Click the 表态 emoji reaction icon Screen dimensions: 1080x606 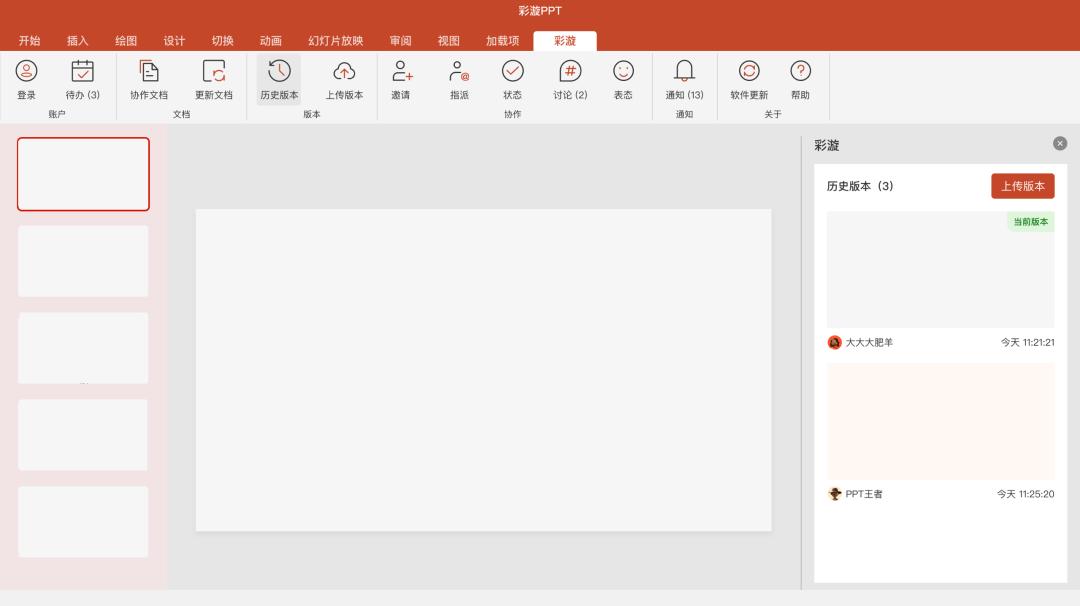[623, 80]
